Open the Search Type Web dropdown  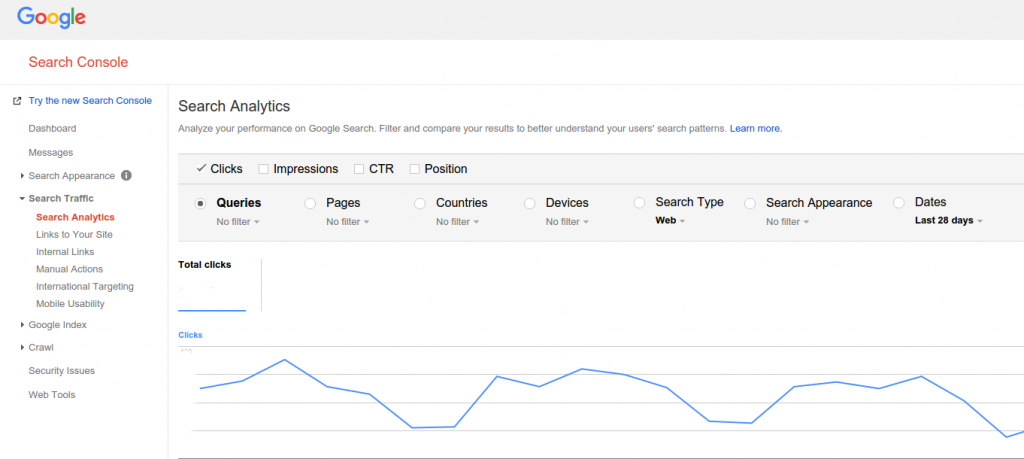(x=670, y=221)
